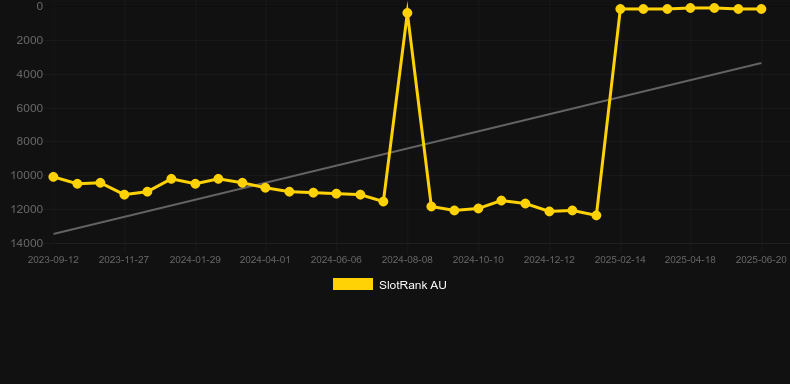Click the y-axis value 14000
Screen dimensions: 790x384
(x=27, y=243)
